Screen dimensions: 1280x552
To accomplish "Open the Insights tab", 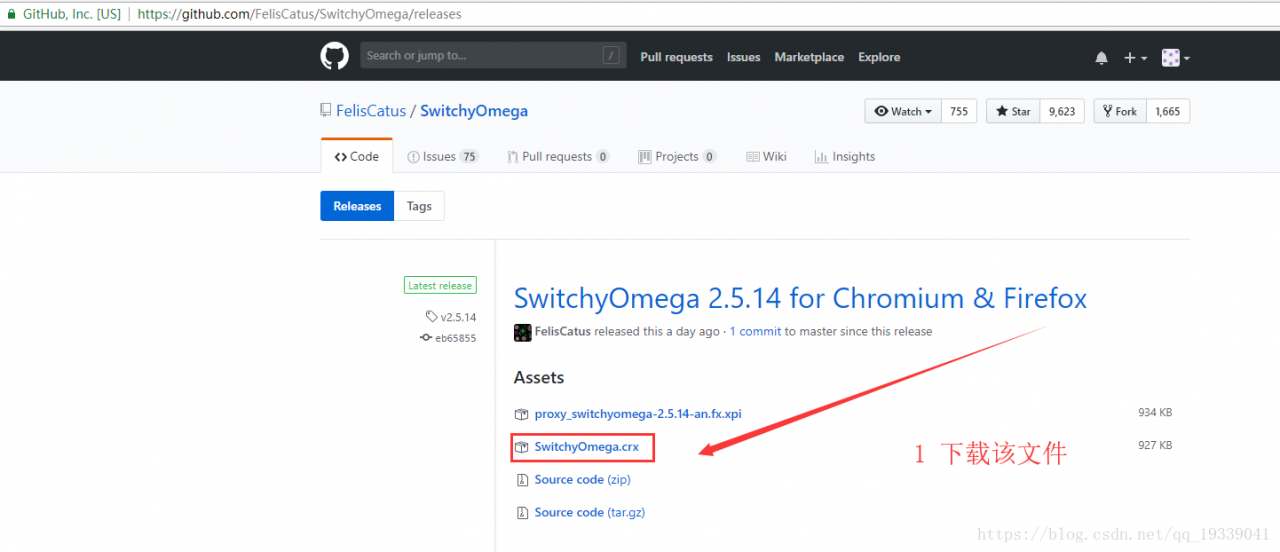I will pyautogui.click(x=845, y=157).
